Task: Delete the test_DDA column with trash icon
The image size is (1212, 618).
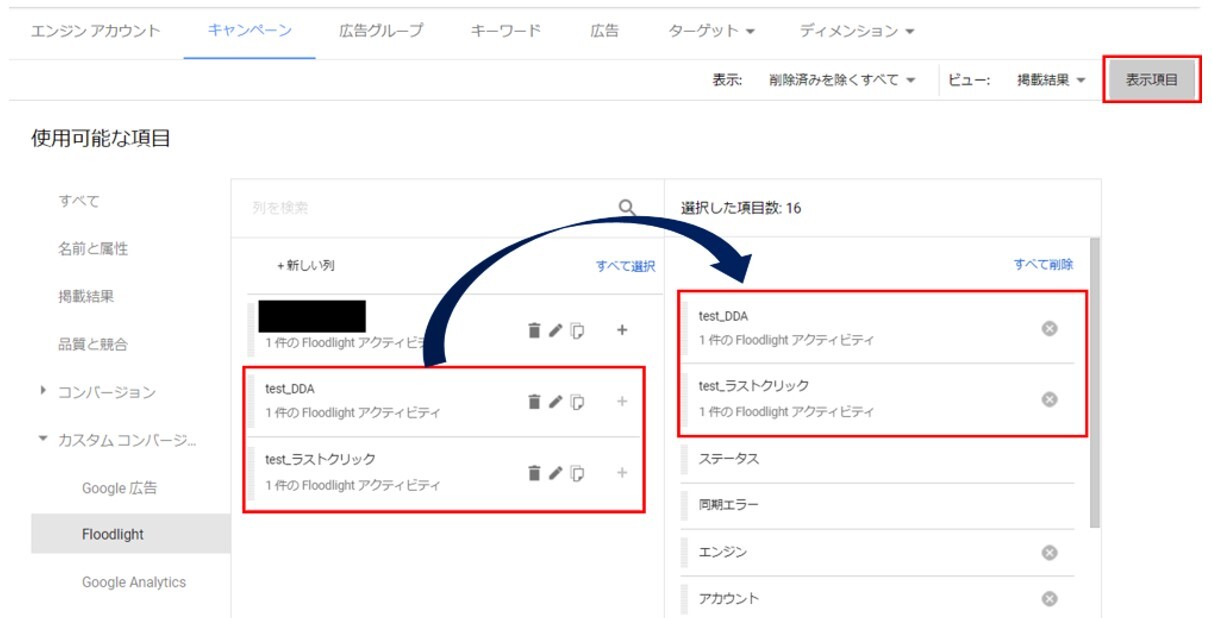Action: pyautogui.click(x=534, y=401)
